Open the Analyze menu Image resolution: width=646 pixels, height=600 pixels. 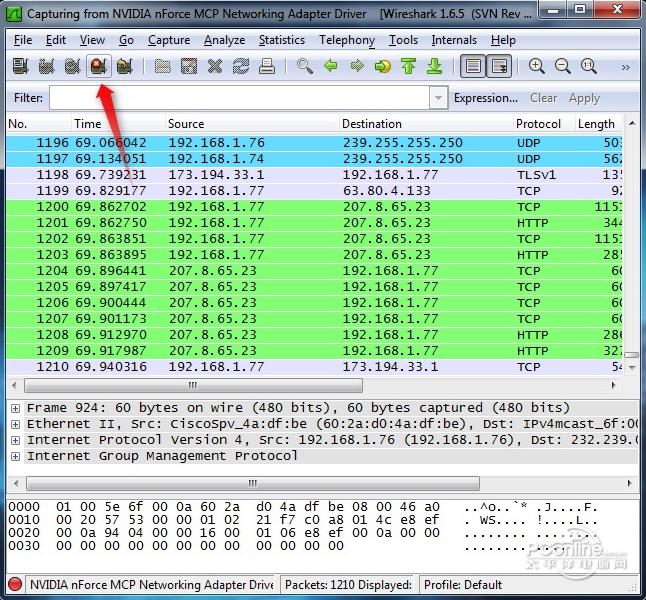click(x=224, y=40)
